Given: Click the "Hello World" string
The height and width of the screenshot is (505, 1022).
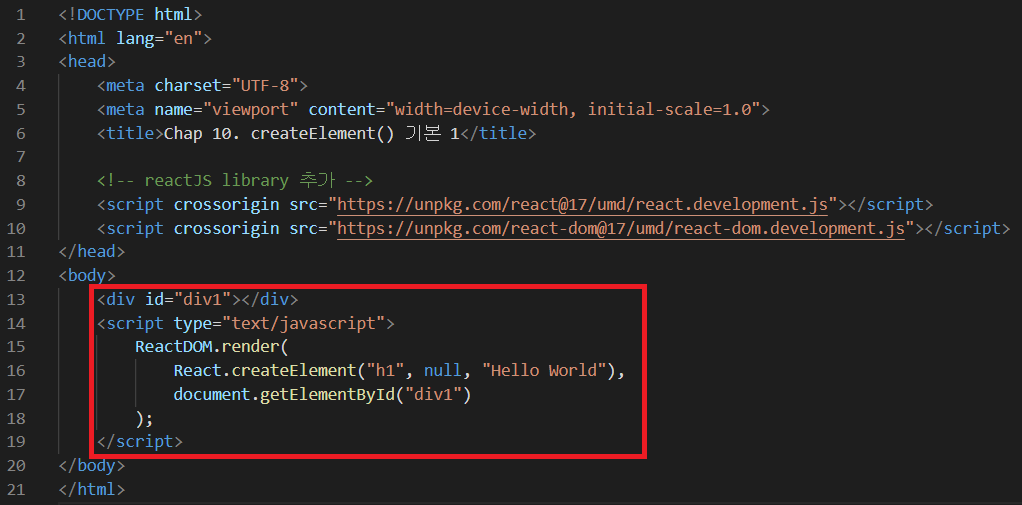Looking at the screenshot, I should 544,371.
